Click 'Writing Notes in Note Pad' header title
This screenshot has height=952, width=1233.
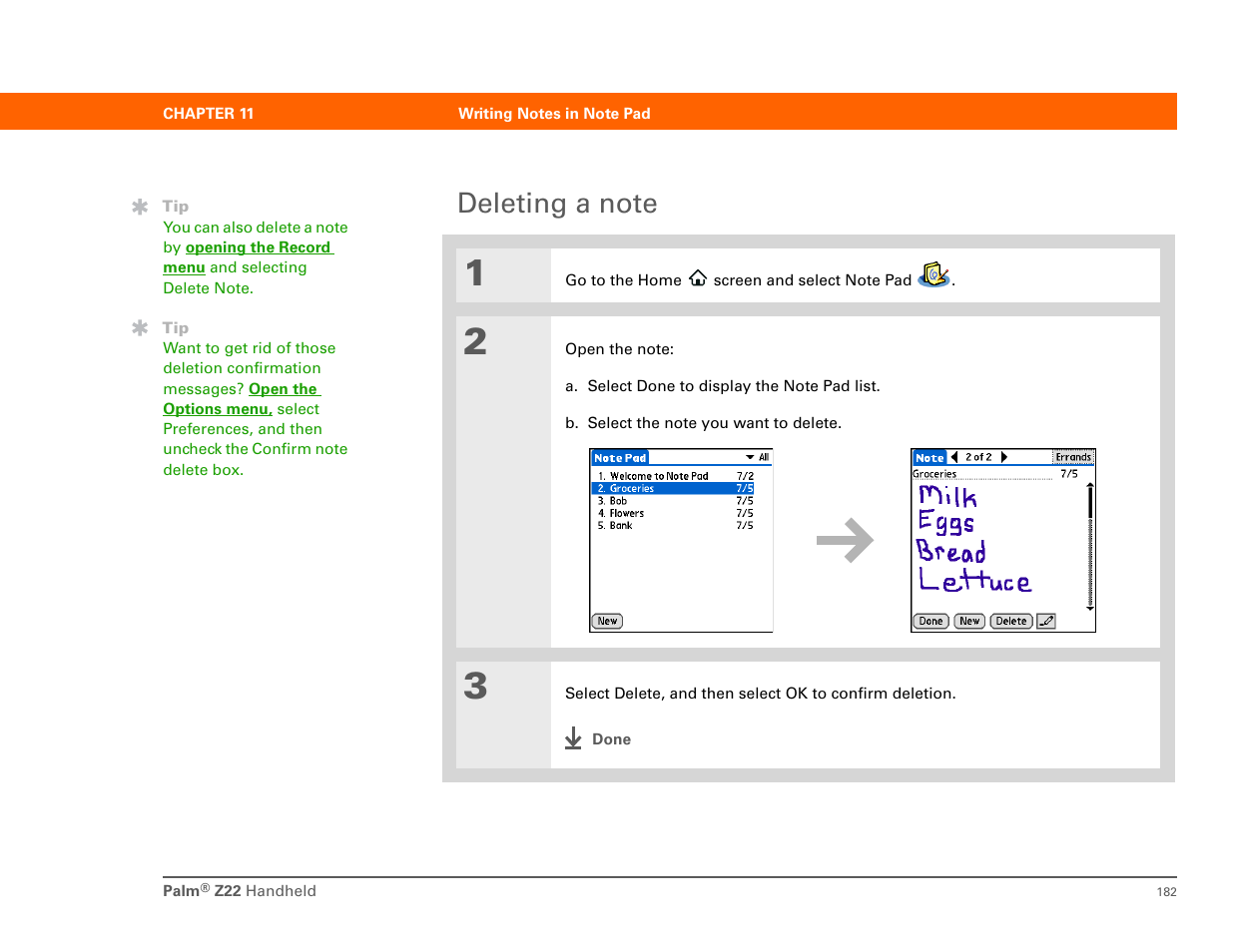click(x=554, y=114)
